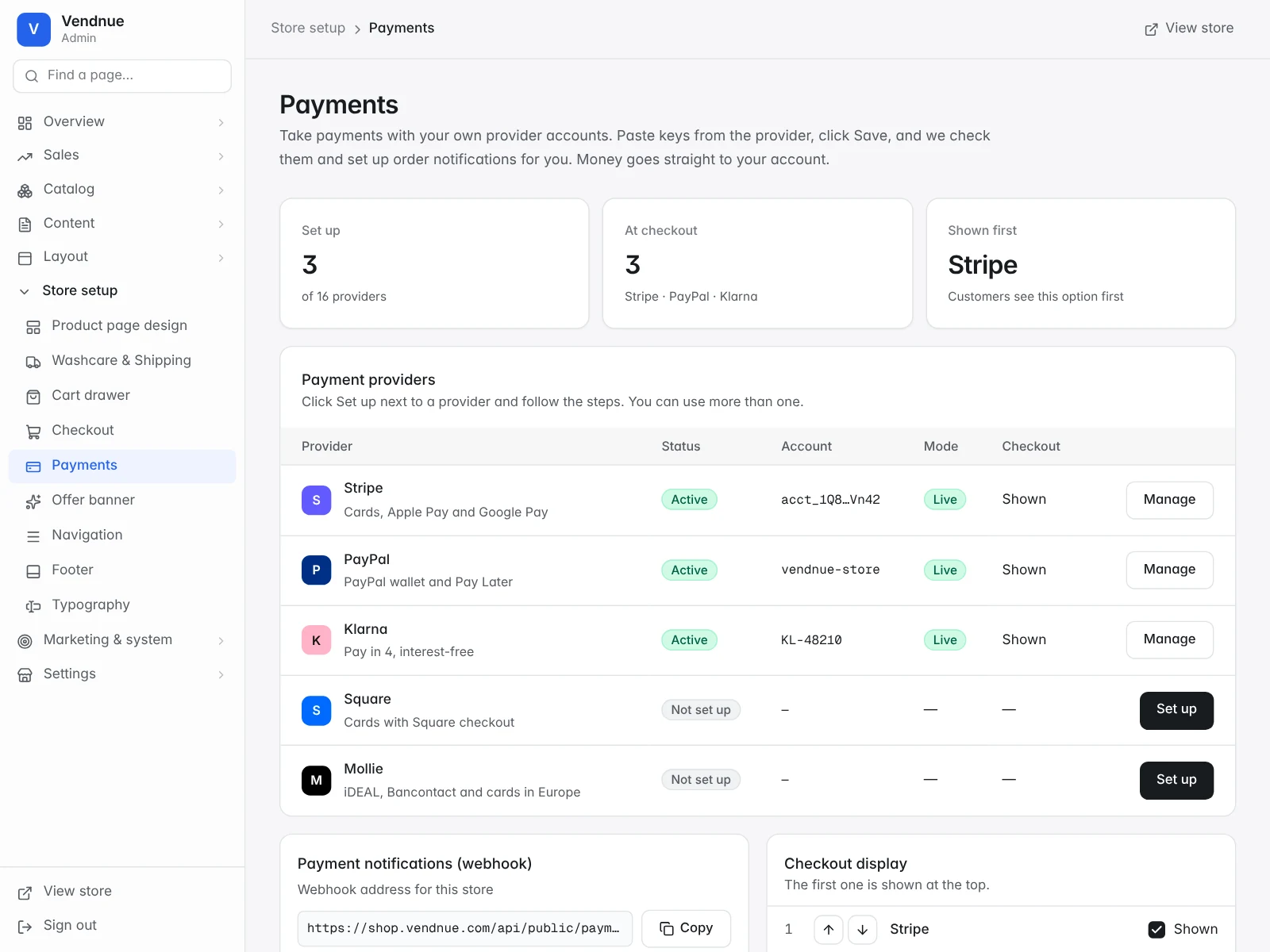Click the Stripe provider logo icon
This screenshot has width=1270, height=952.
click(316, 501)
